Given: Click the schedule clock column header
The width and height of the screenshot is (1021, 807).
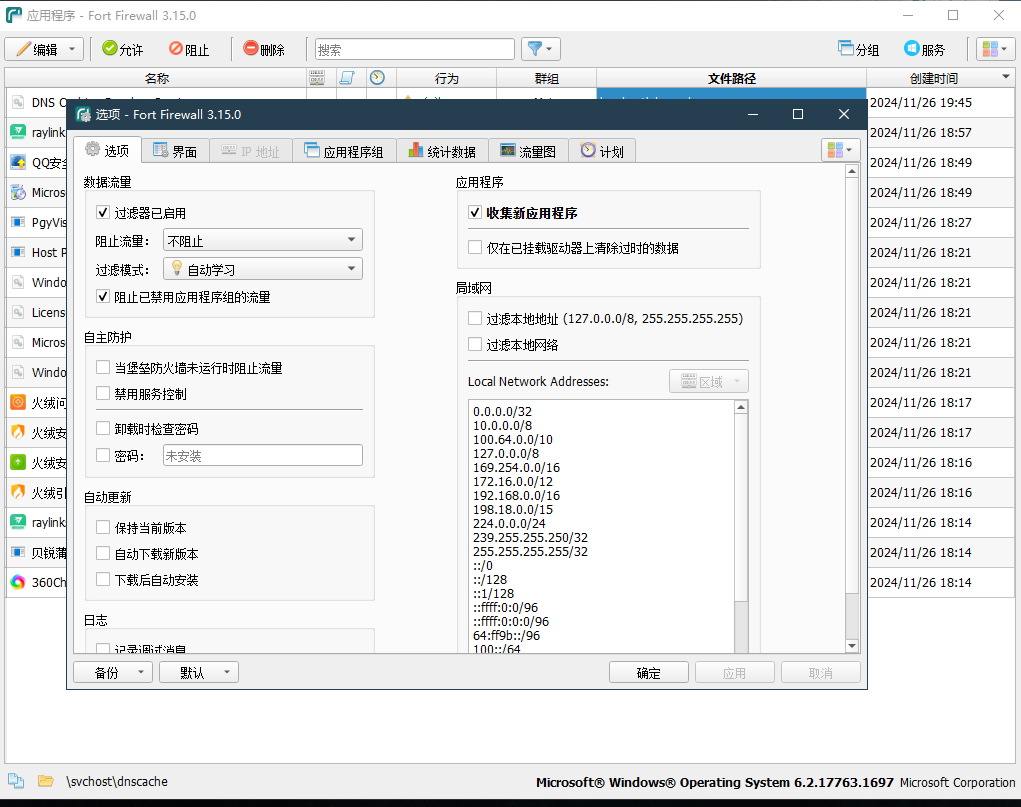Looking at the screenshot, I should (377, 78).
